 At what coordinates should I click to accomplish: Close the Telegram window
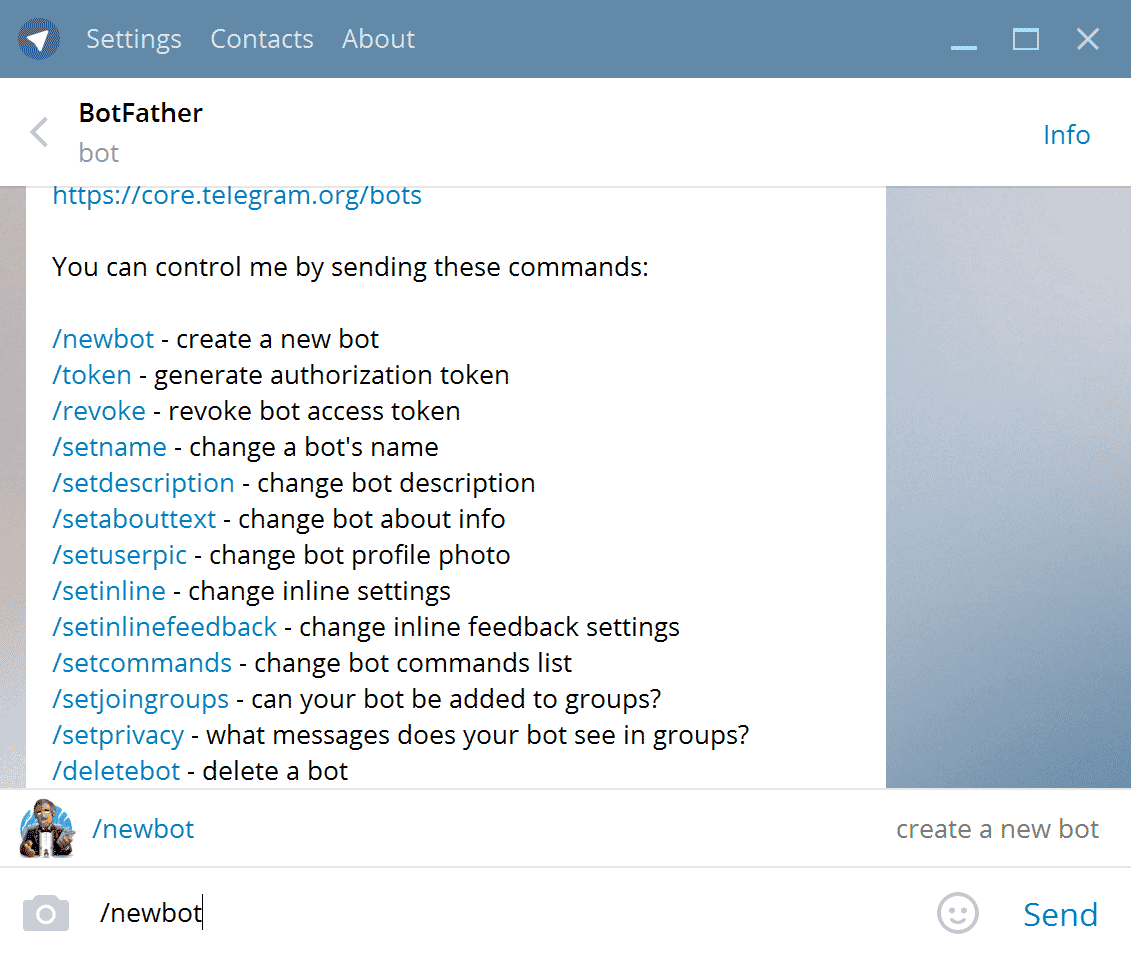click(x=1088, y=39)
